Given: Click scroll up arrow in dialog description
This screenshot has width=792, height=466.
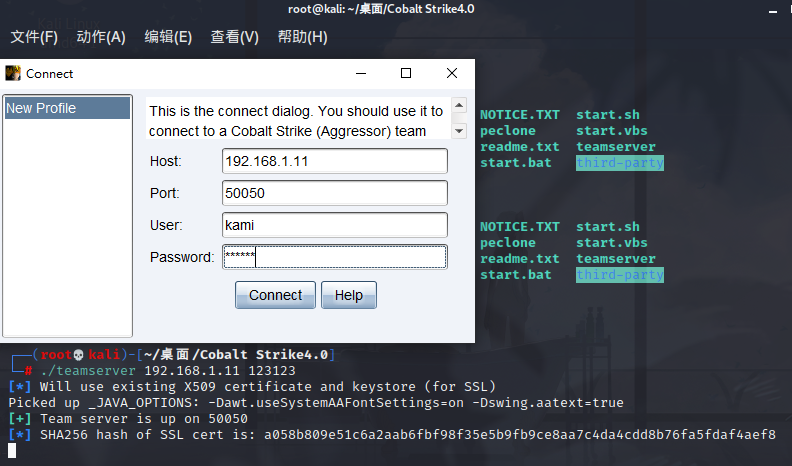Looking at the screenshot, I should (x=459, y=105).
